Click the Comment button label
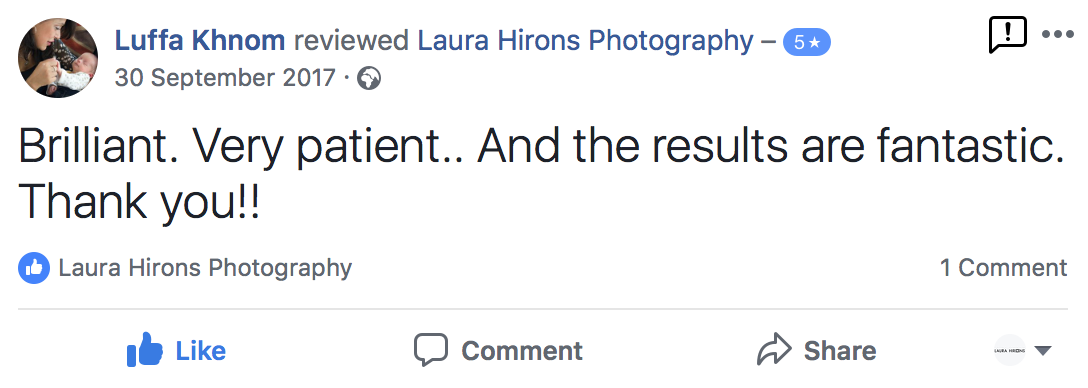The image size is (1088, 388). pyautogui.click(x=522, y=351)
